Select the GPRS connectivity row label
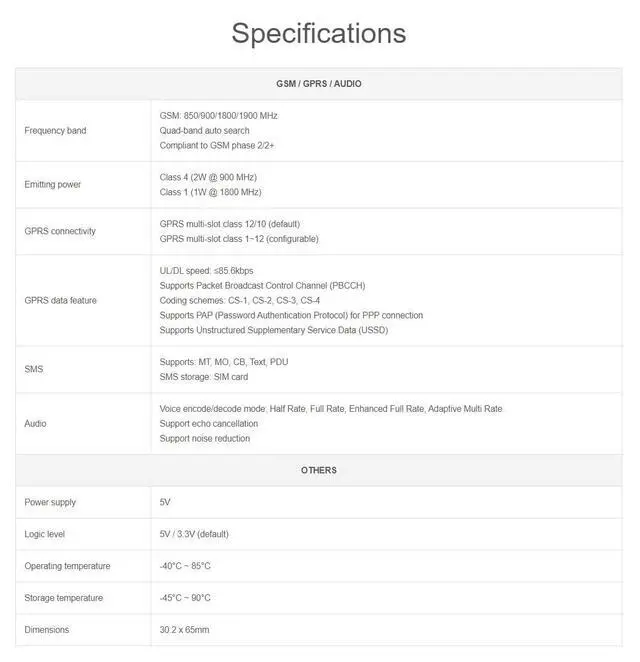 [x=60, y=231]
